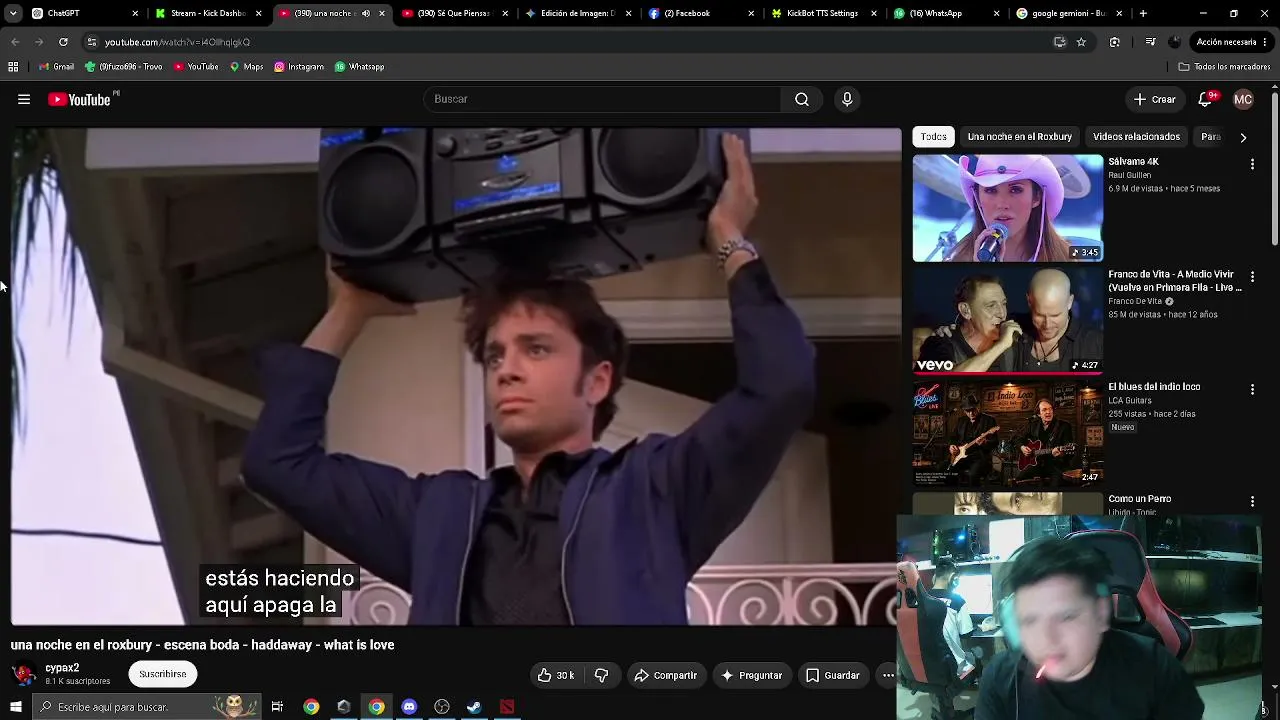Switch to the ChatGPT tab

tap(83, 14)
